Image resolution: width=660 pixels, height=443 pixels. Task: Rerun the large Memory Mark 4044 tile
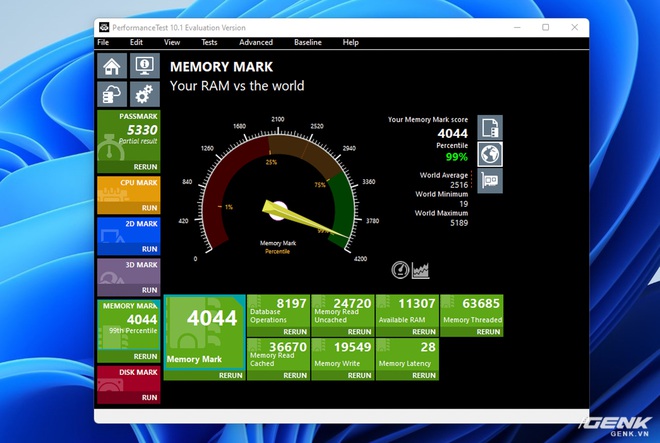(230, 375)
